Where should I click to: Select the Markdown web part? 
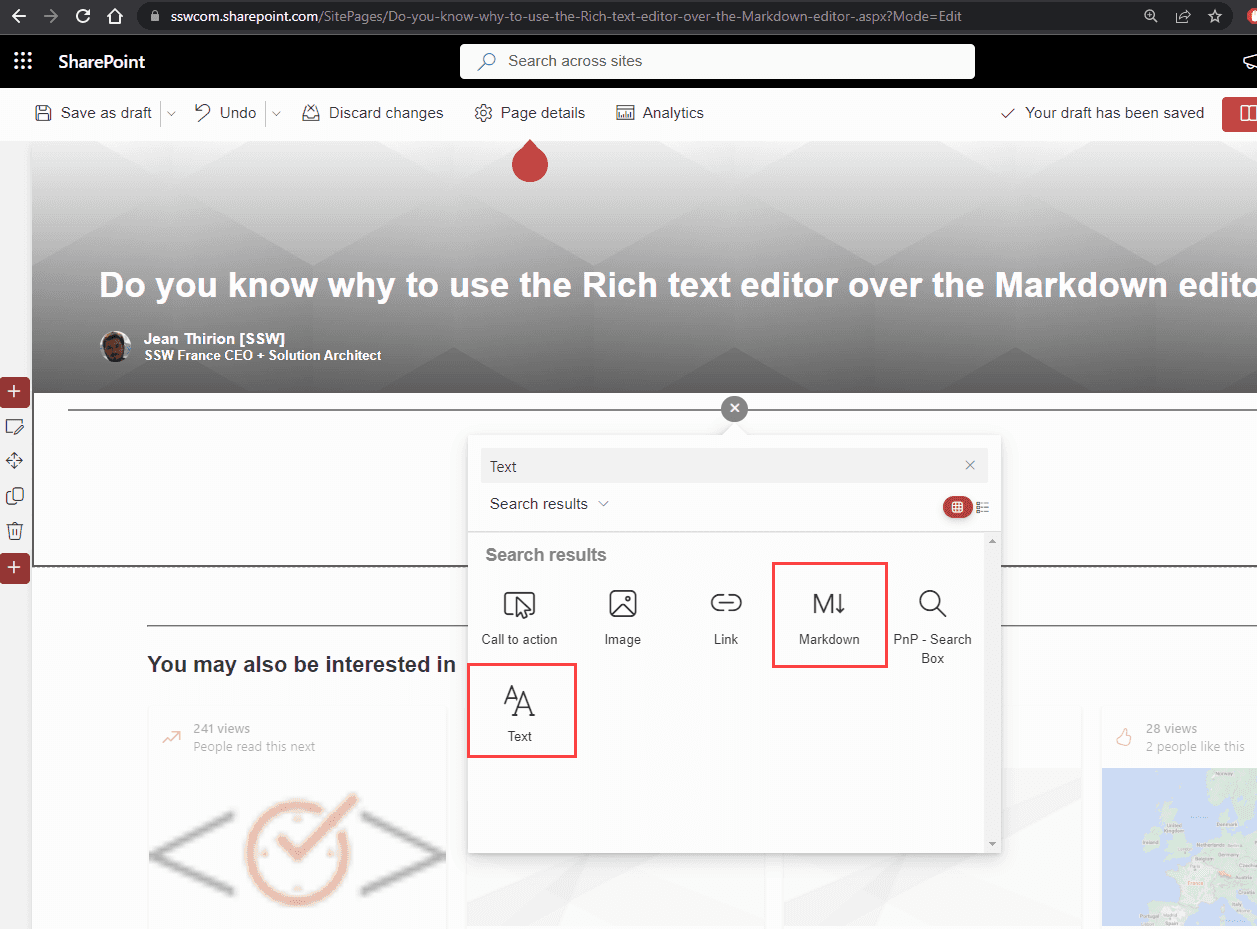click(829, 615)
